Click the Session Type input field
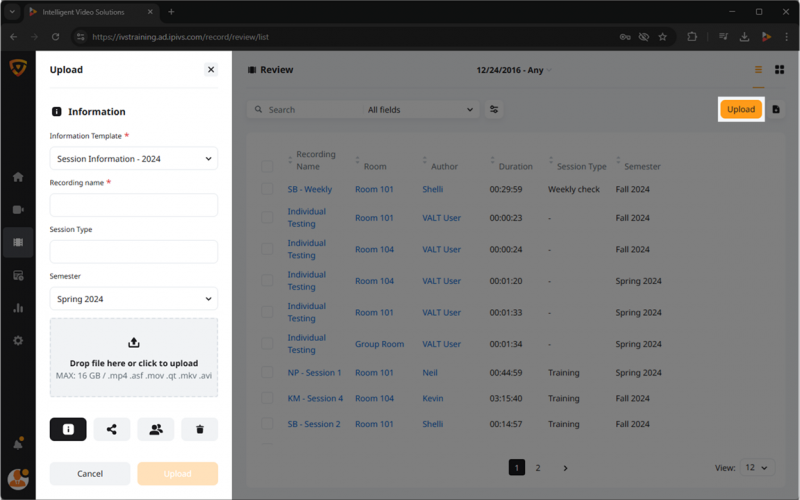The width and height of the screenshot is (800, 500). (134, 252)
